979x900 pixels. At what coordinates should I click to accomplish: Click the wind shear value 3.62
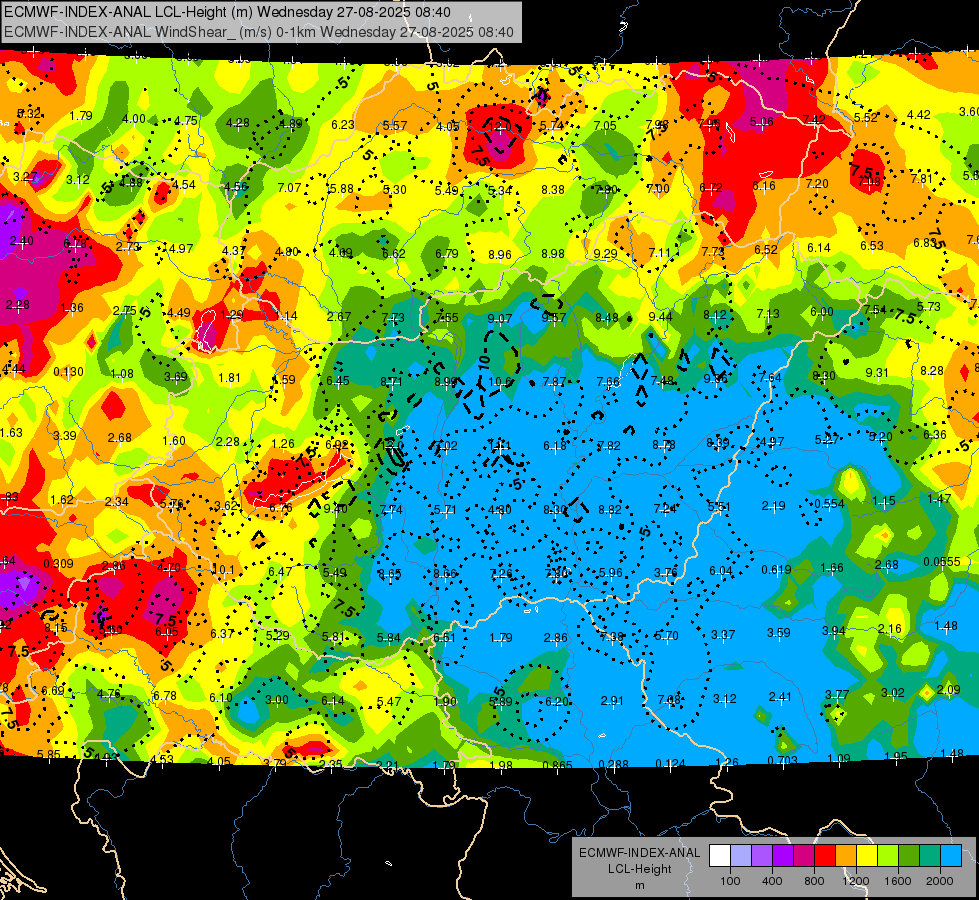226,506
